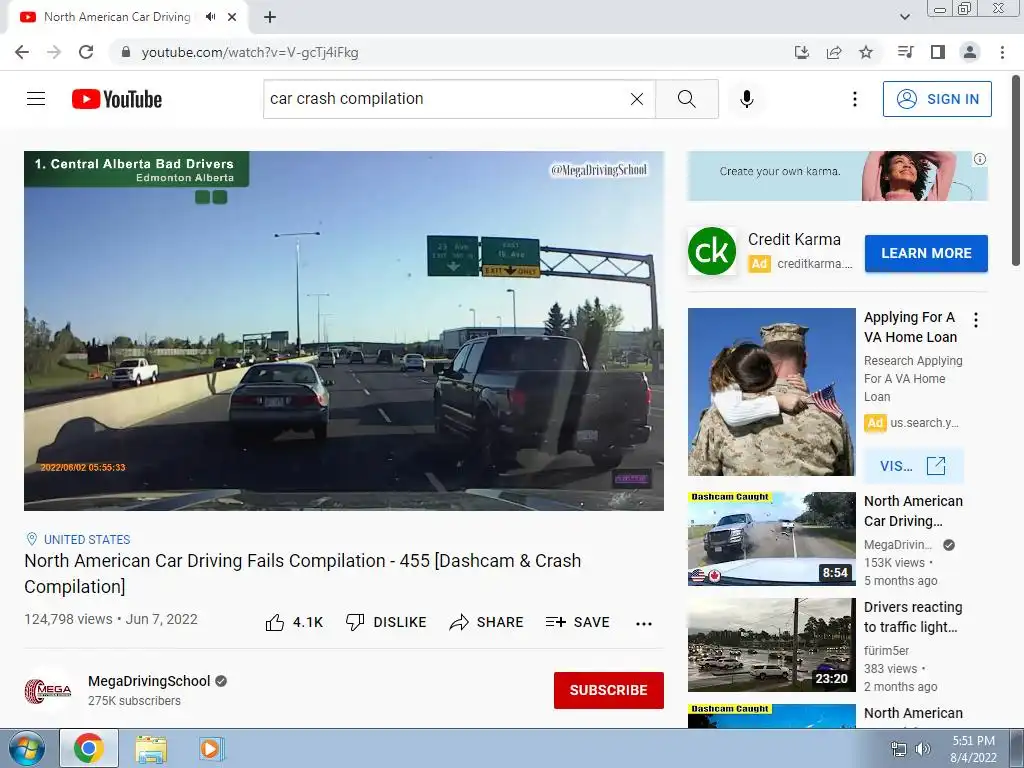Screen dimensions: 1024x768
Task: Go to YouTube home via logo
Action: pyautogui.click(x=116, y=99)
